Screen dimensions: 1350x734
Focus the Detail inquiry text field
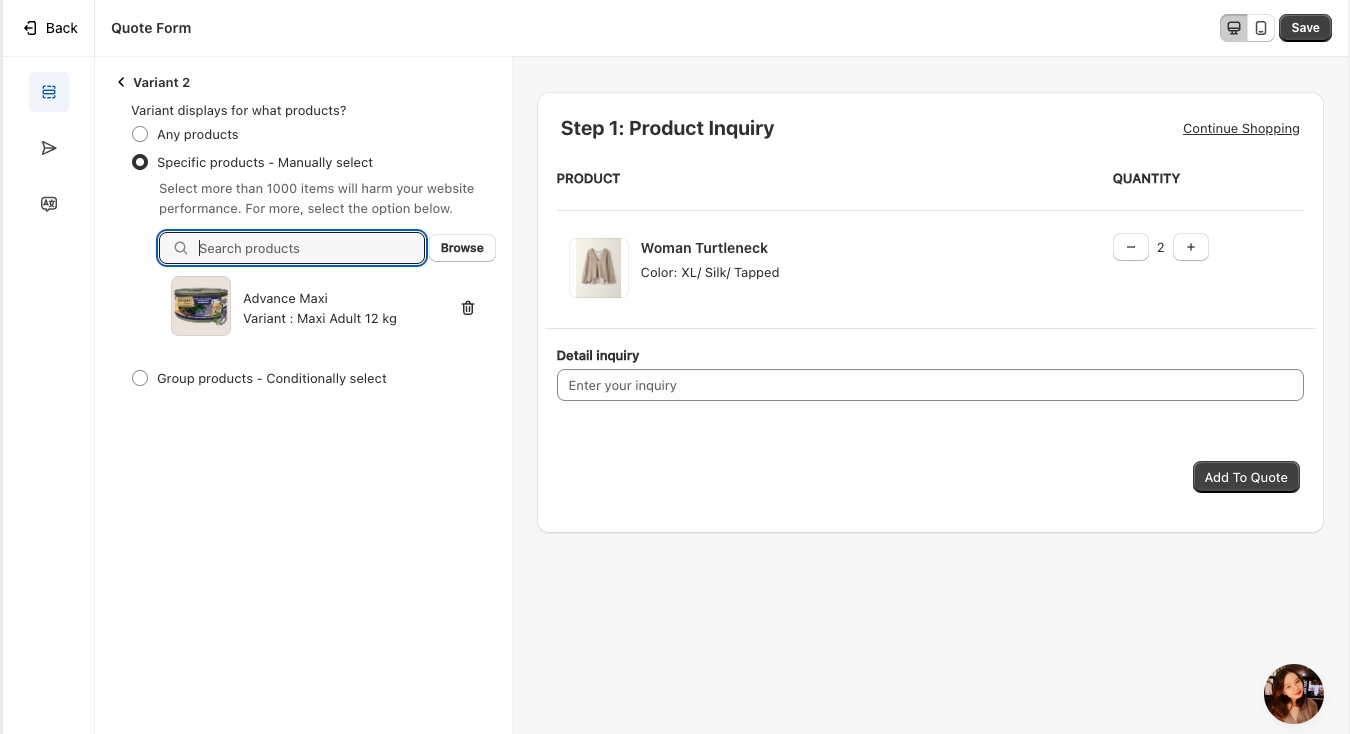click(x=929, y=385)
